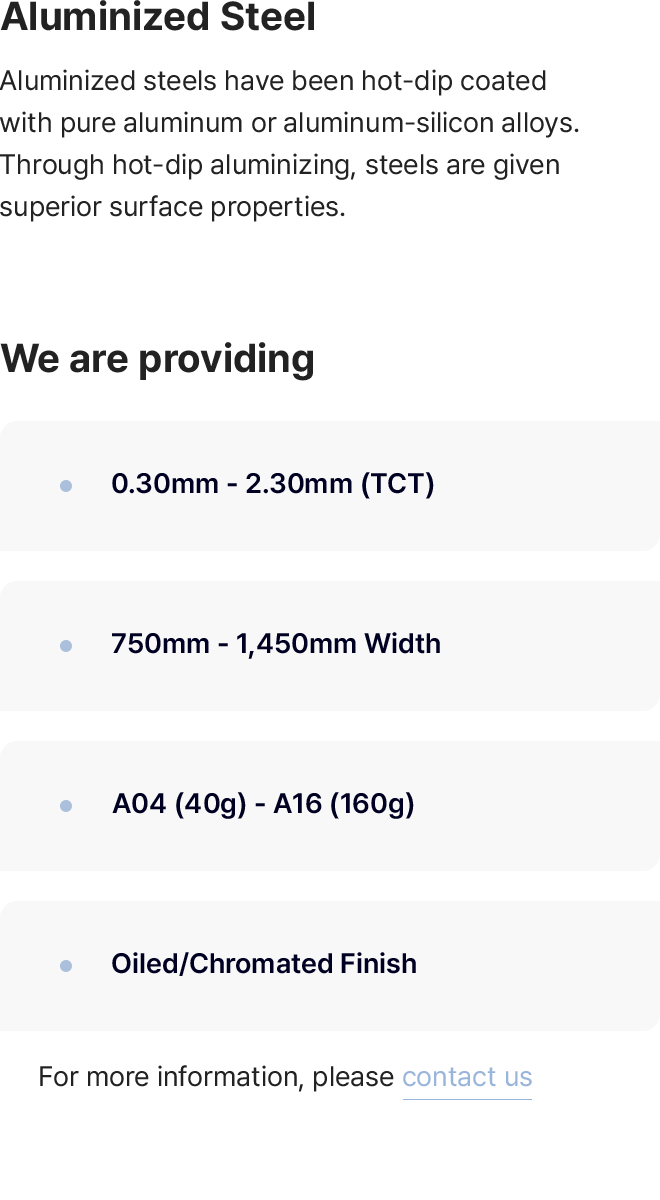Screen dimensions: 660x1200
Task: Click the bullet dot beside Oiled/Chromated Finish
Action: click(x=66, y=966)
